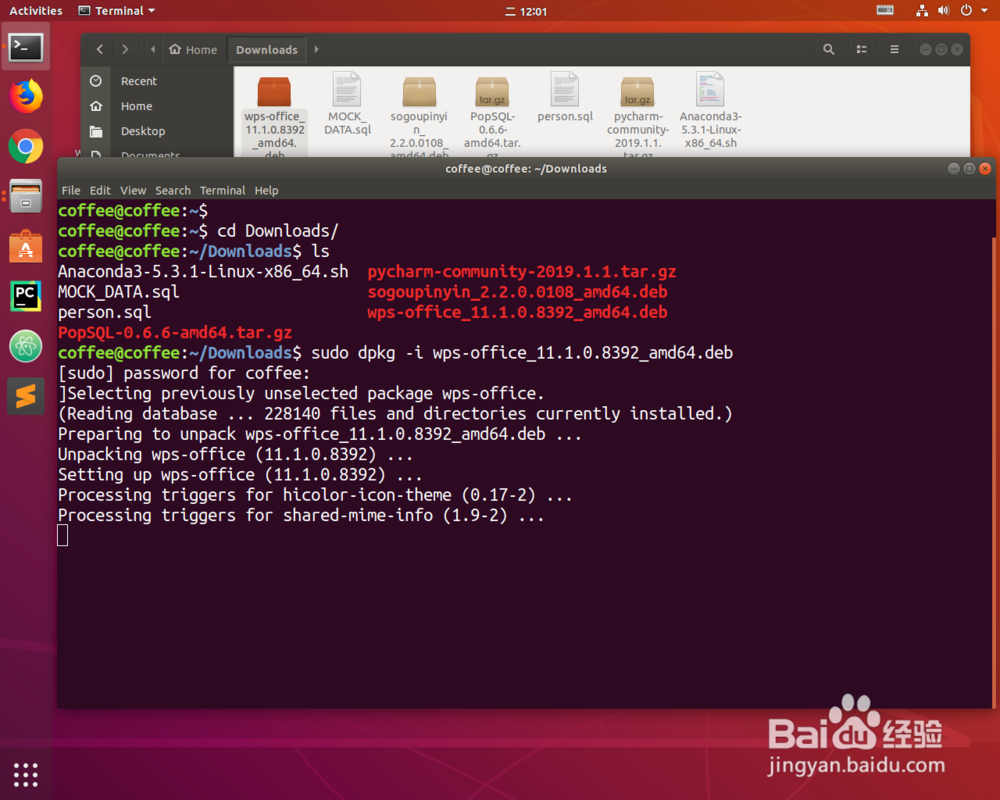Expand the system menu arrow
Viewport: 1000px width, 800px height.
[x=984, y=10]
